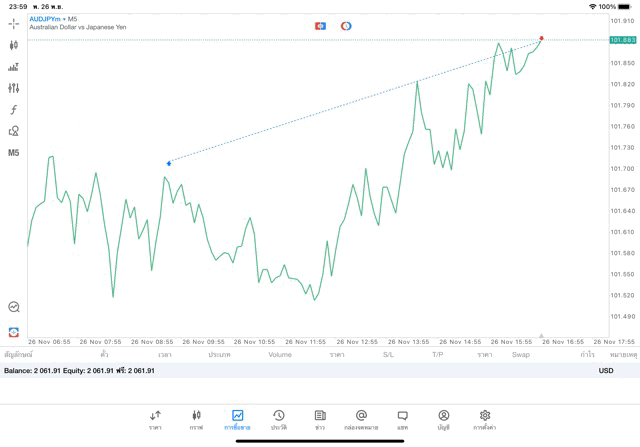The height and width of the screenshot is (447, 640).
Task: Sort positions by the Swap column header
Action: tap(521, 355)
